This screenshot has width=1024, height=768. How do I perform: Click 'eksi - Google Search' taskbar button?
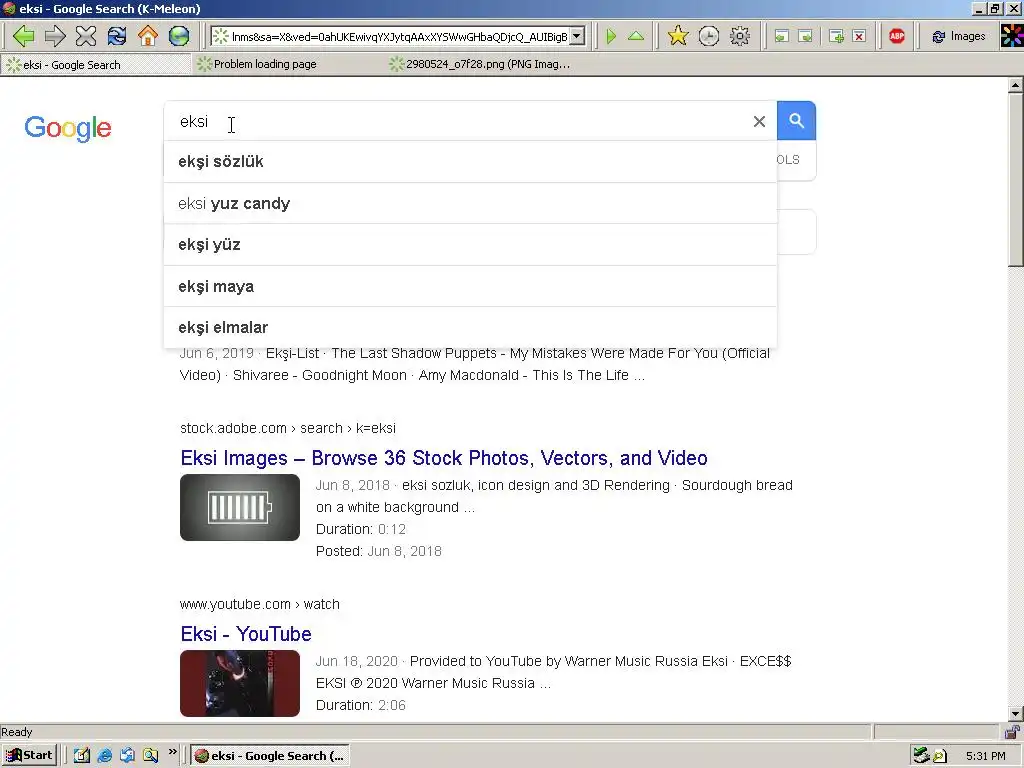tap(270, 756)
